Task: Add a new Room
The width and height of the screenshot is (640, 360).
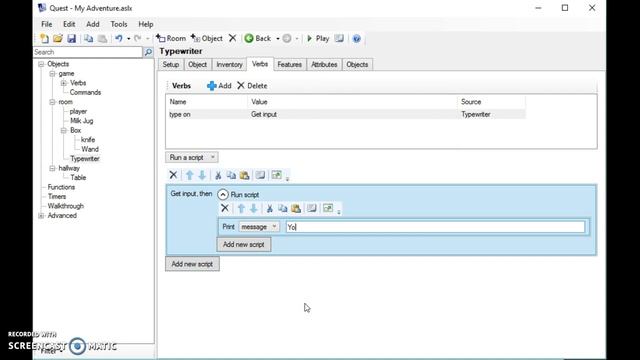Action: click(x=171, y=38)
